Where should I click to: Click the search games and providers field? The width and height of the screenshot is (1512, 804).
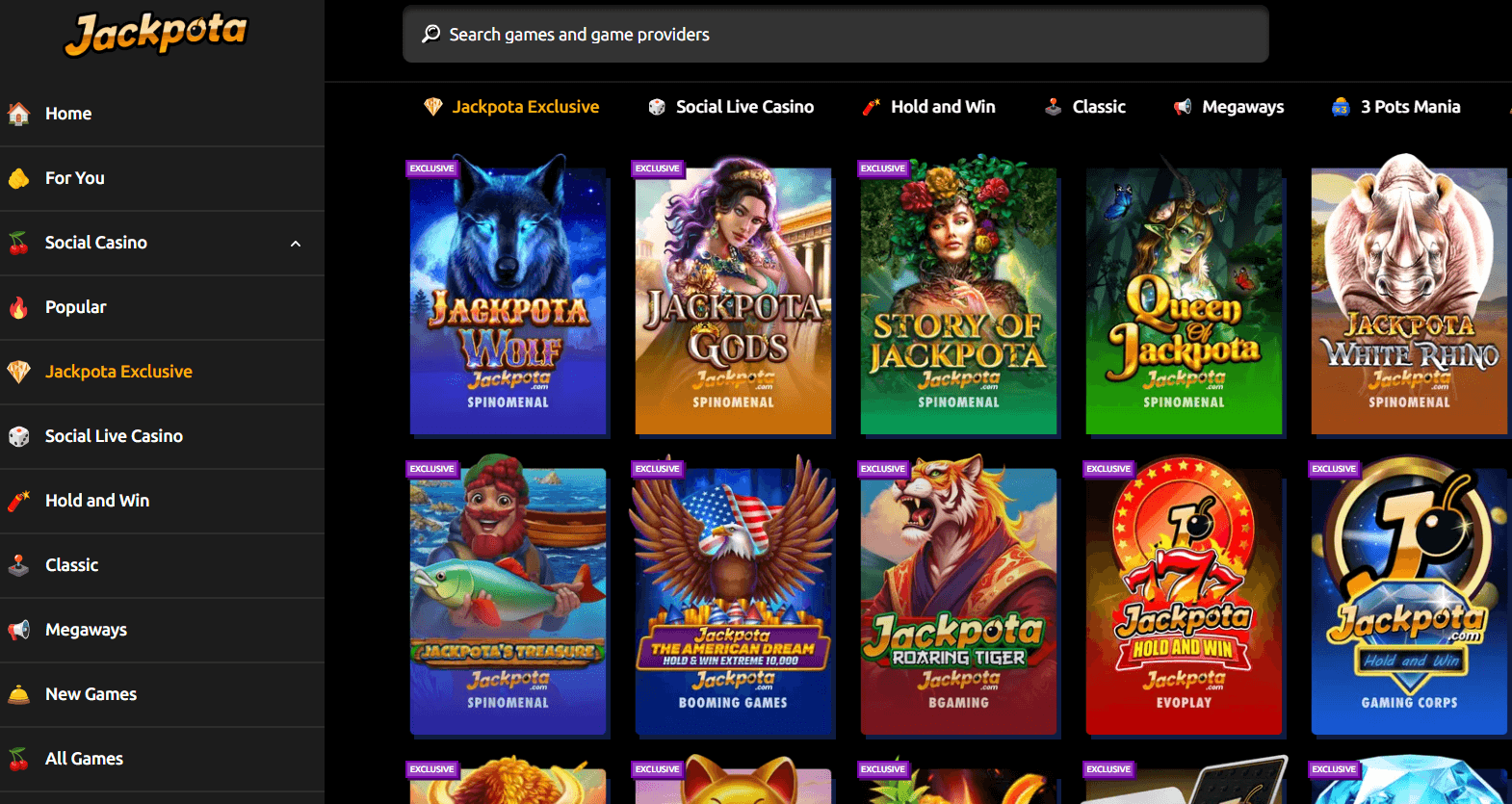[835, 34]
